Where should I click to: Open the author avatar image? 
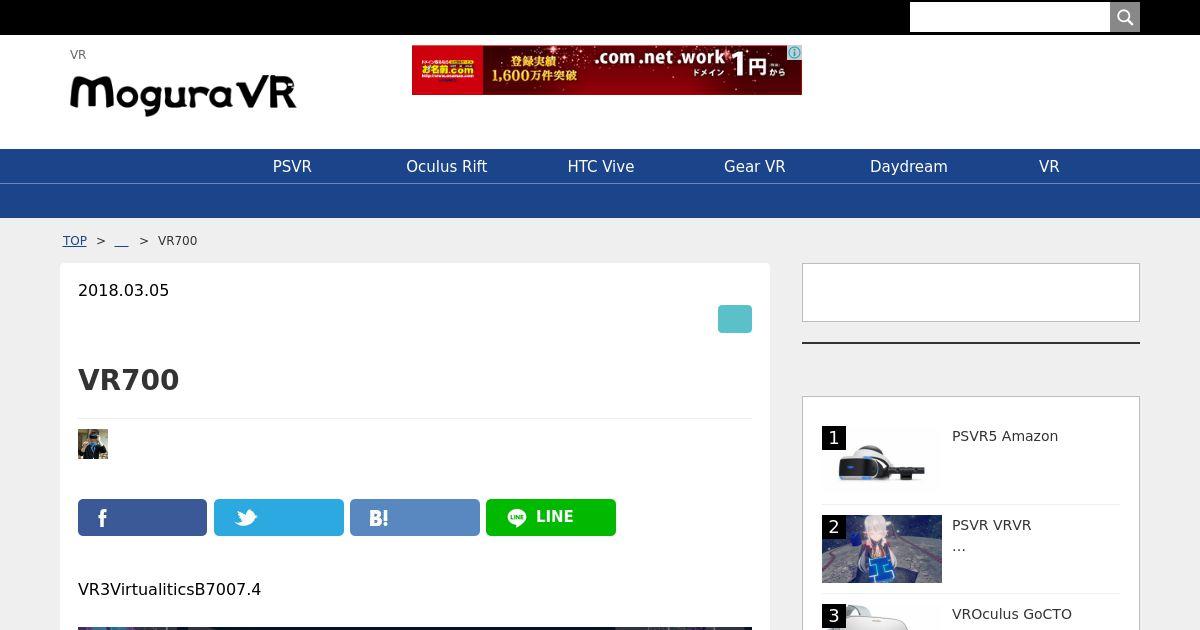pyautogui.click(x=93, y=444)
